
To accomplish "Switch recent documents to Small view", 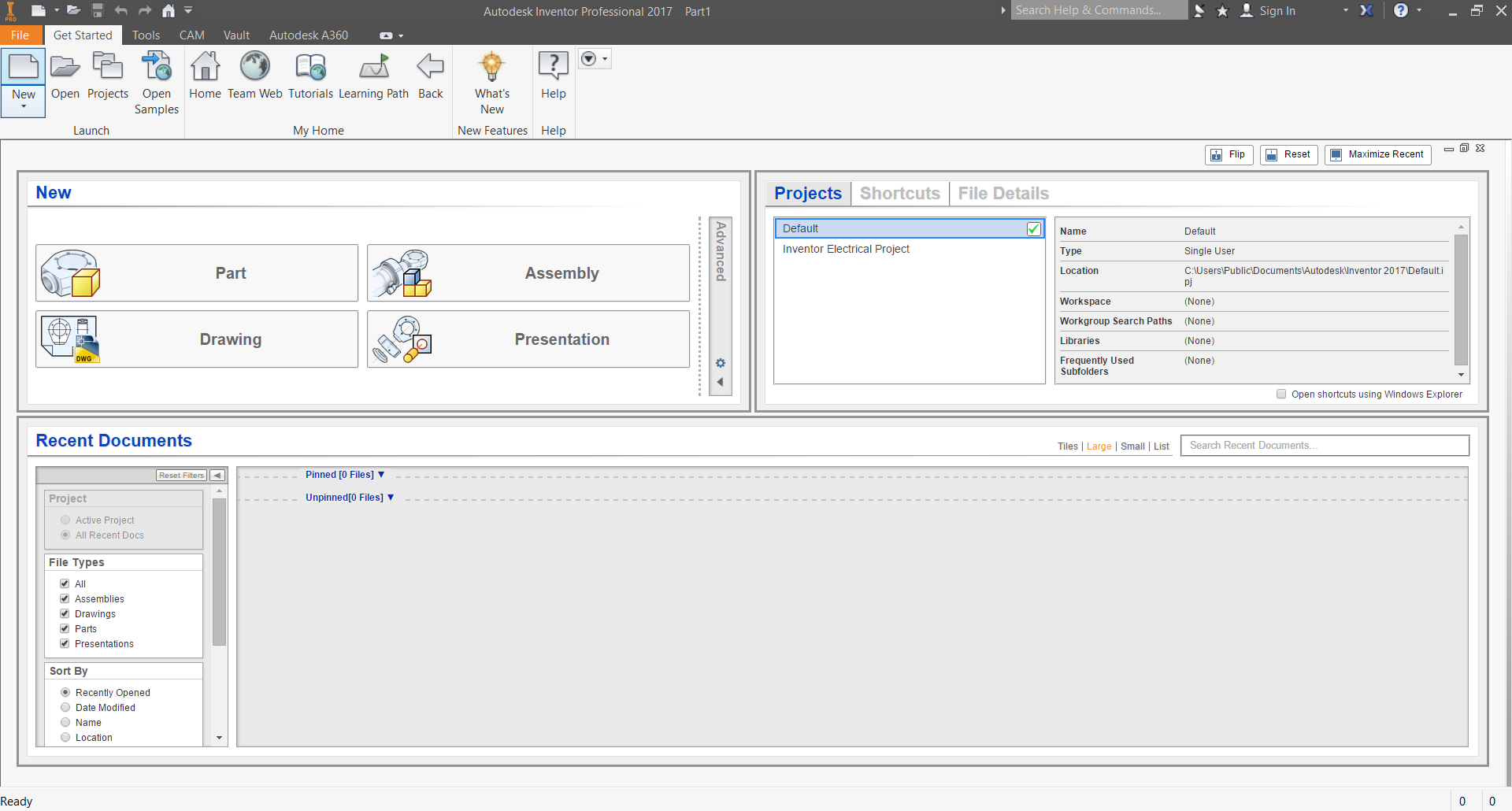I will (1132, 446).
